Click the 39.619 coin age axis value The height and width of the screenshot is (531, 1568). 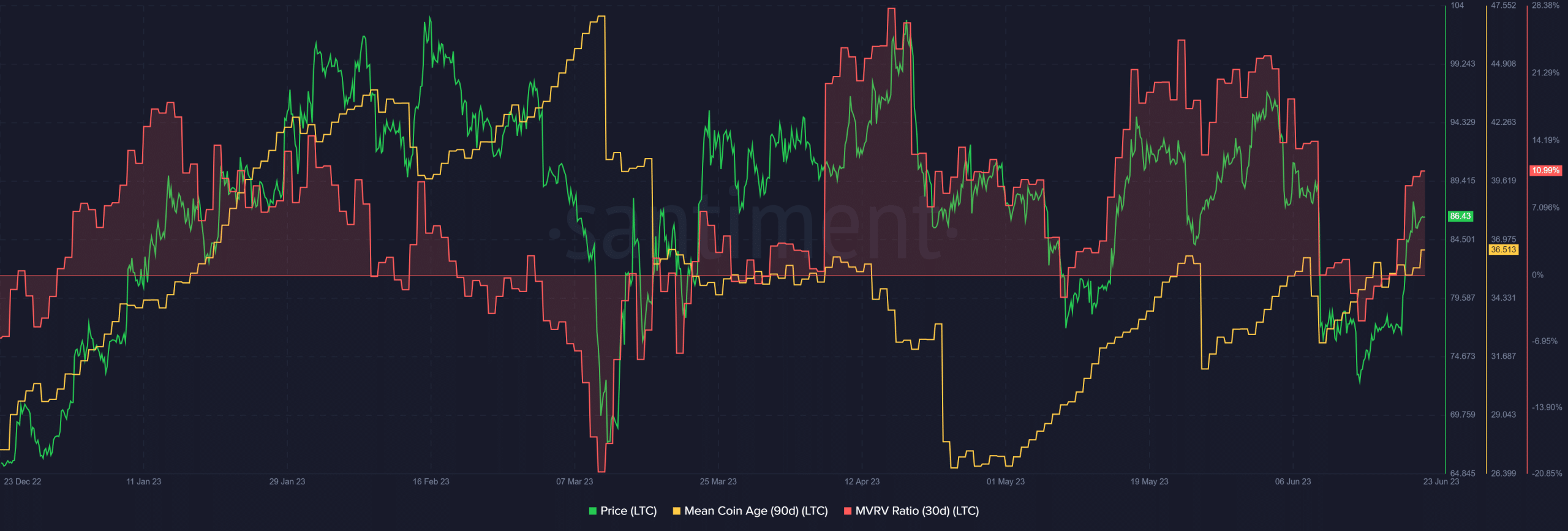[1504, 181]
